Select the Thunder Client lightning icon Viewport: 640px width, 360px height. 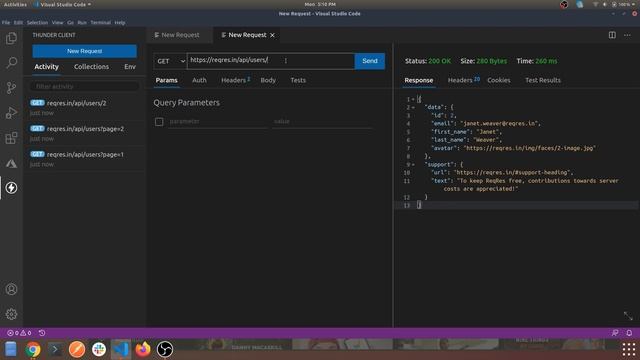11,188
